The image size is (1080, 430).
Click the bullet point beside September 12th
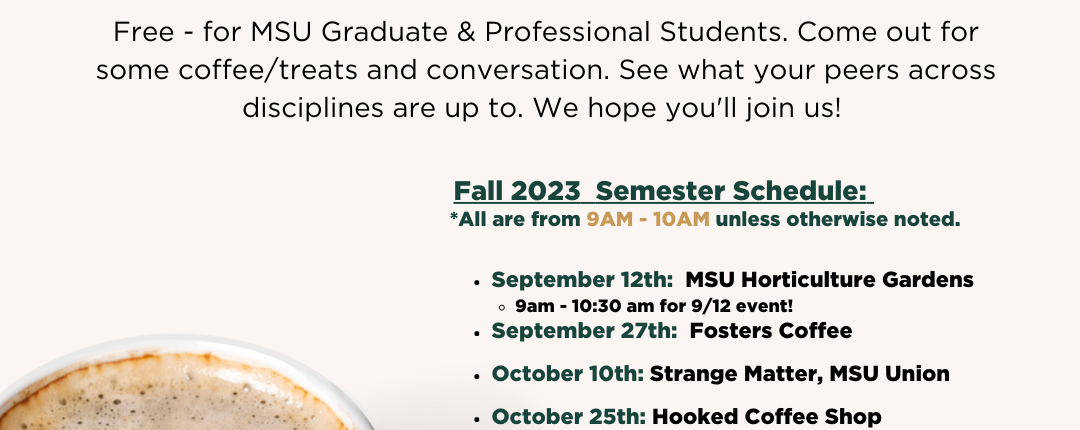[477, 281]
